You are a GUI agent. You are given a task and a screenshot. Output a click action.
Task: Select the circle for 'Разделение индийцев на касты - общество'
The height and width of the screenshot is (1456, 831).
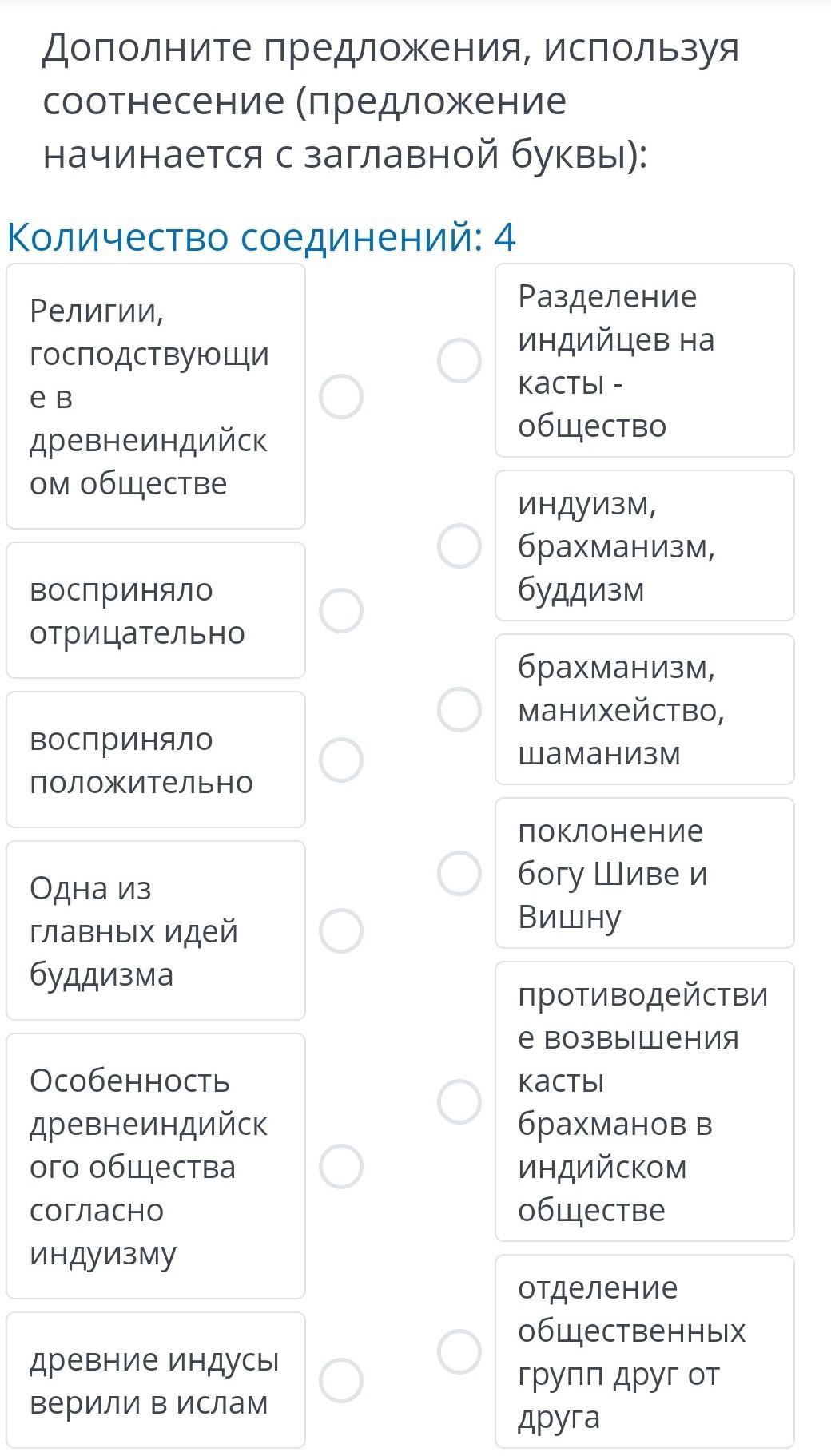(459, 360)
